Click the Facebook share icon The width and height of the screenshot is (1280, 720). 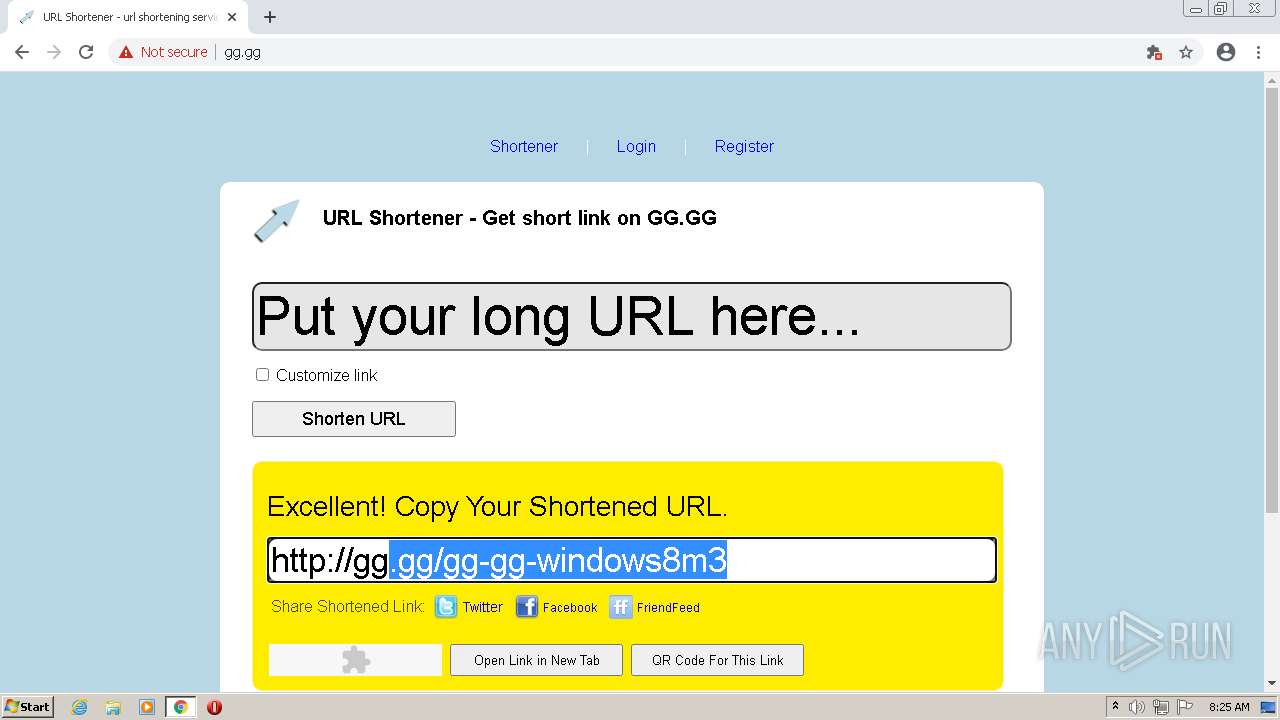pyautogui.click(x=526, y=607)
